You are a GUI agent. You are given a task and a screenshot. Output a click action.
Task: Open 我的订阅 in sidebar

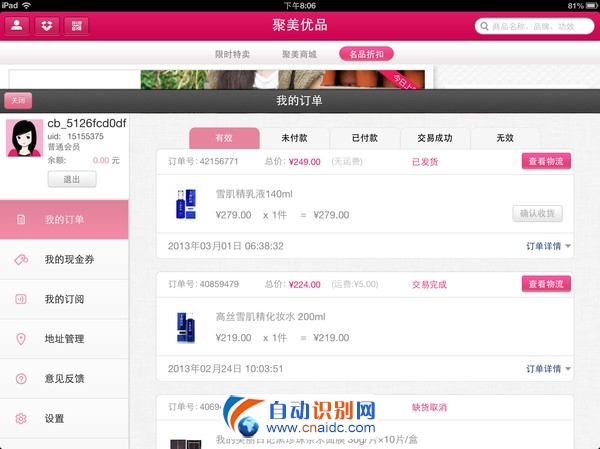pyautogui.click(x=64, y=299)
